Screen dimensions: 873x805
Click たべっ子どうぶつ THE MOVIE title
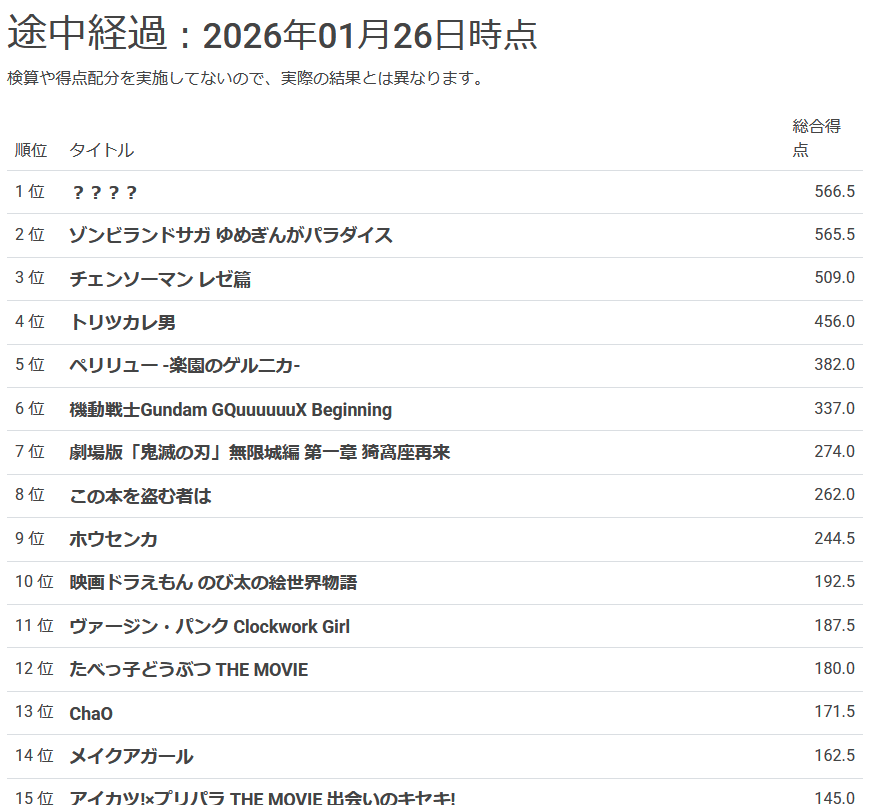(188, 669)
